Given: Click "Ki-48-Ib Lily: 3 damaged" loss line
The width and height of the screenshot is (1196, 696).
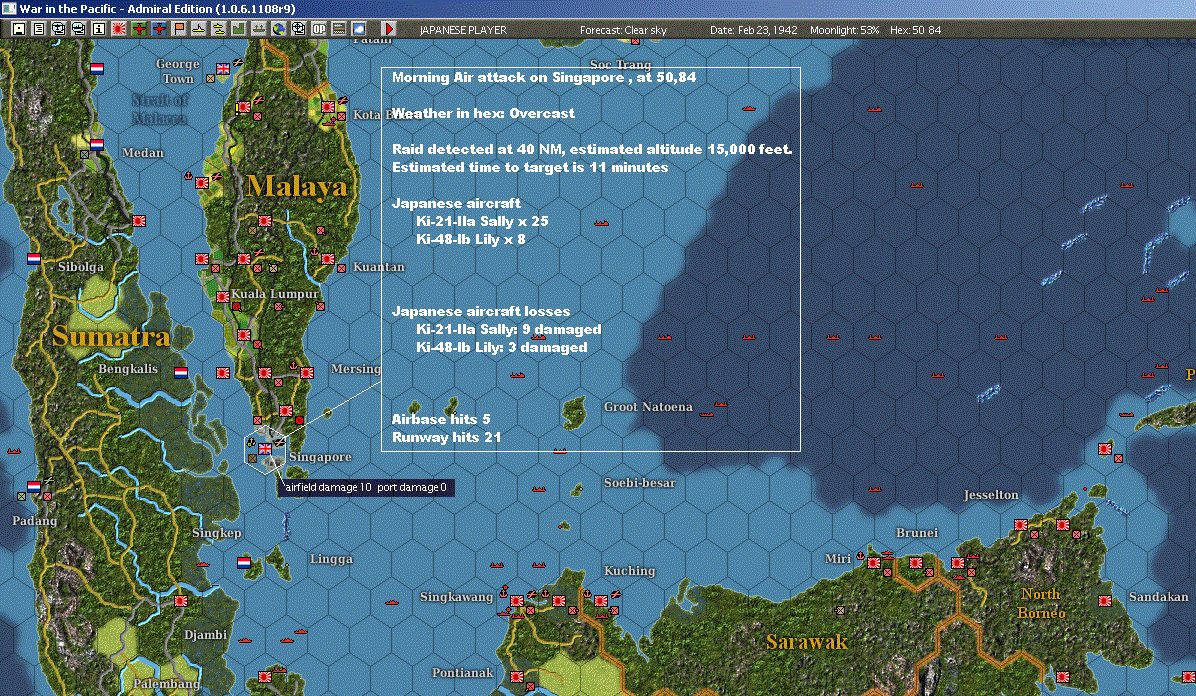Looking at the screenshot, I should pos(502,347).
